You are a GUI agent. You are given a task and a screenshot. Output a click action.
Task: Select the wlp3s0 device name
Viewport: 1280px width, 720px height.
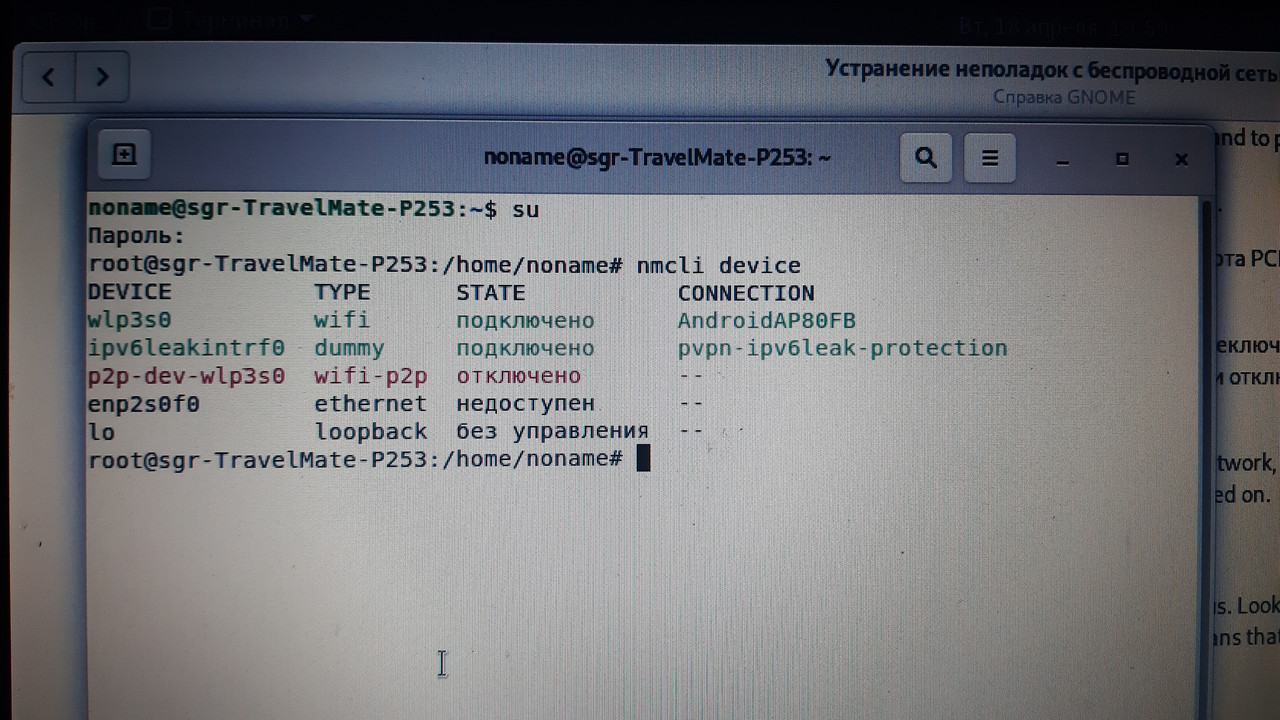[x=130, y=320]
